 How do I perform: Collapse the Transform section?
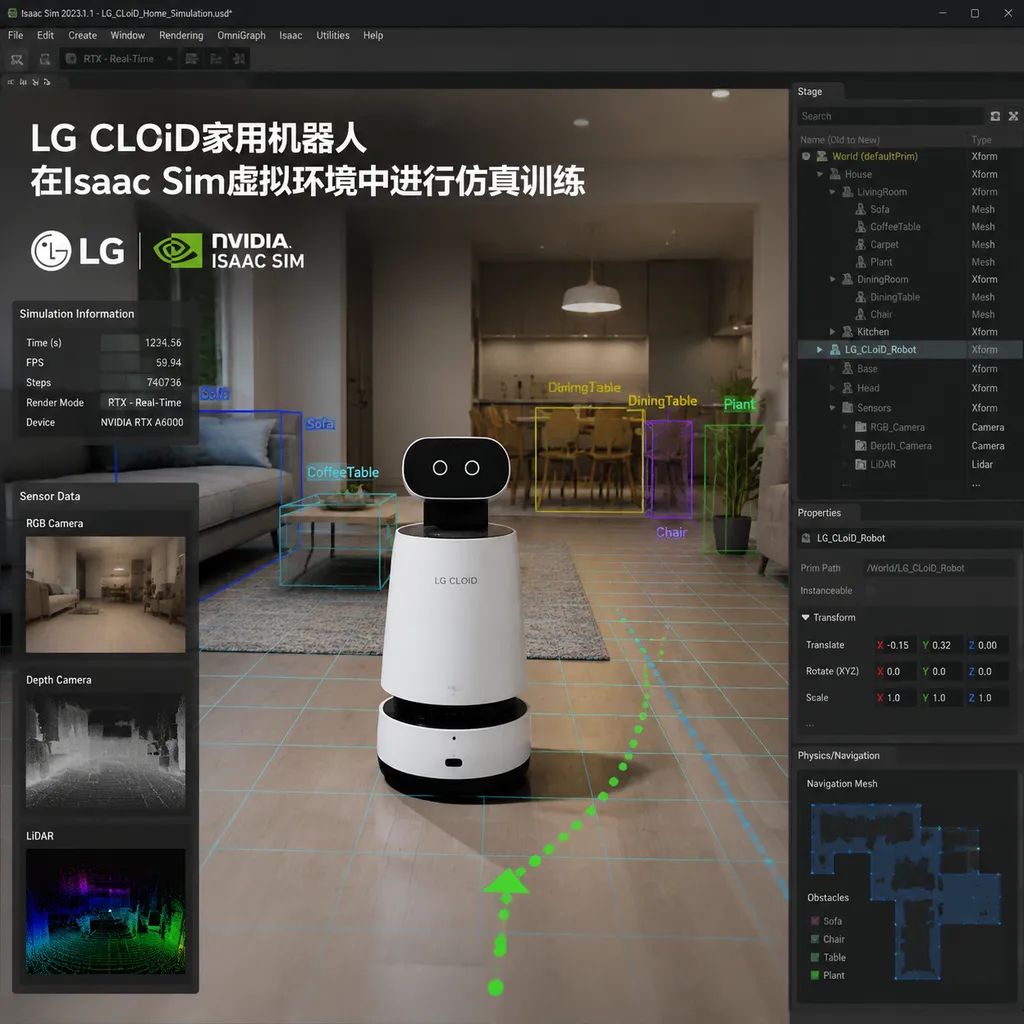[x=805, y=617]
